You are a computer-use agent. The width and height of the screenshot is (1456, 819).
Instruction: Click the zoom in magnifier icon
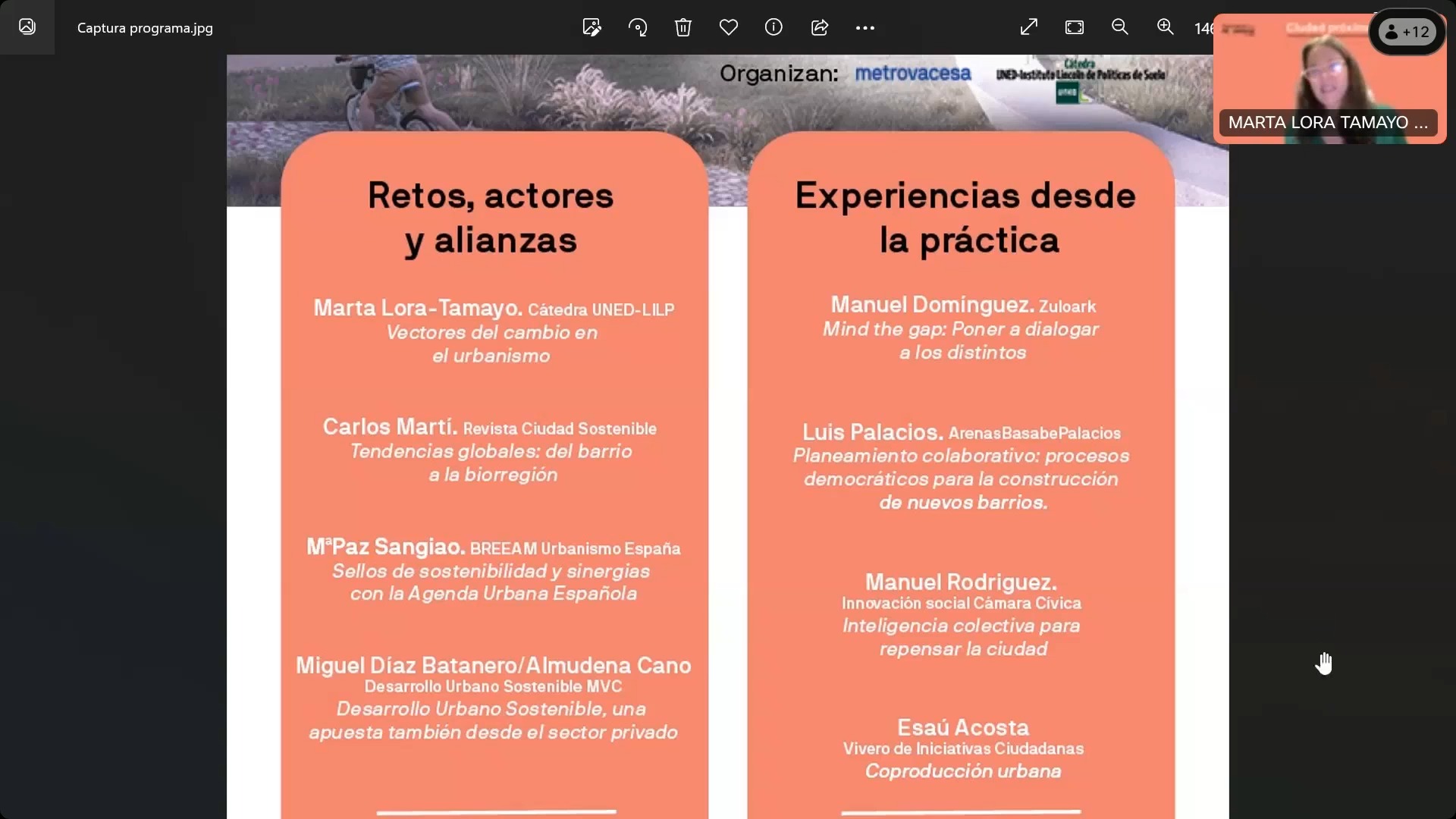tap(1166, 28)
